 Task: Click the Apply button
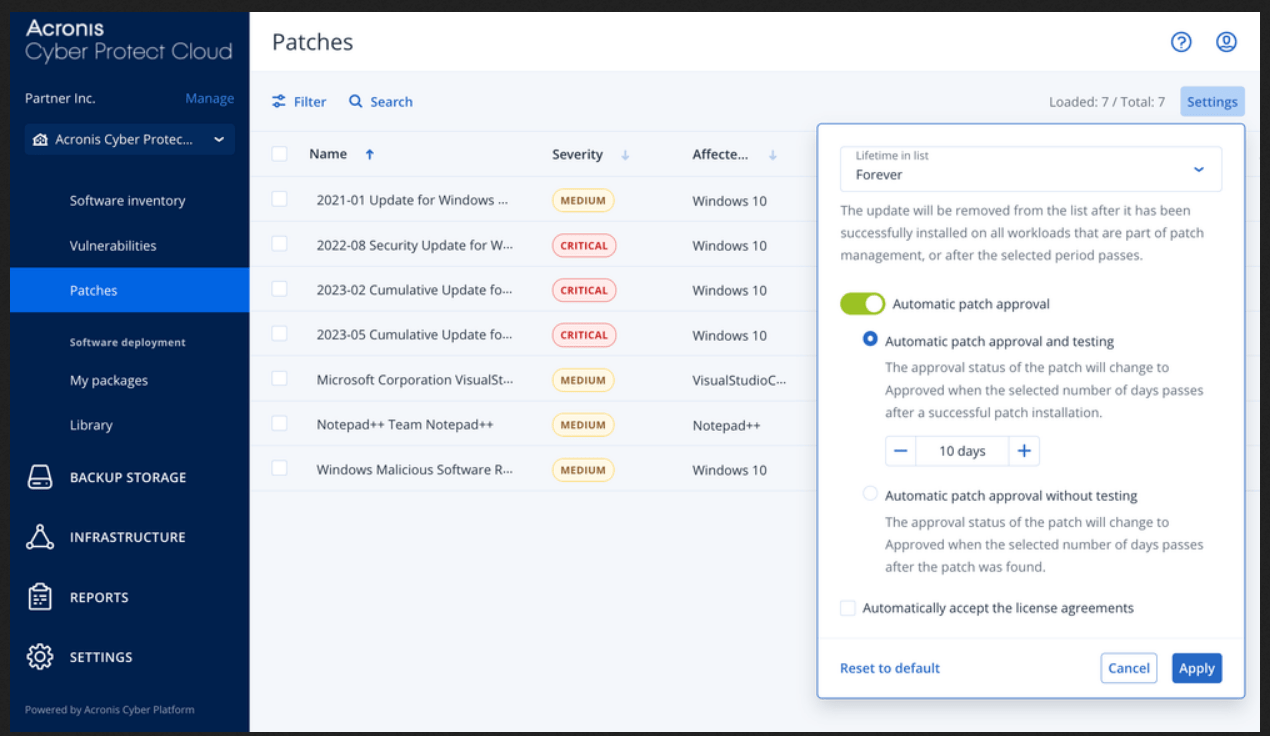[x=1196, y=668]
